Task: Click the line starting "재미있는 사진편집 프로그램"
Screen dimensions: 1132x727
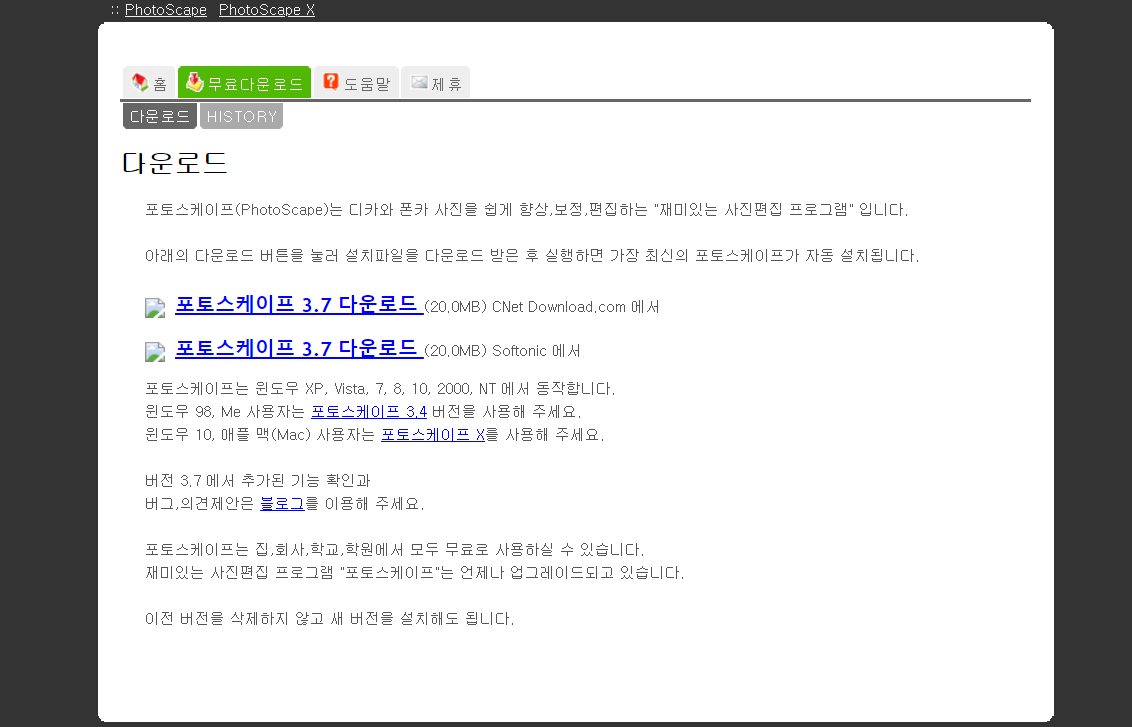Action: [414, 573]
